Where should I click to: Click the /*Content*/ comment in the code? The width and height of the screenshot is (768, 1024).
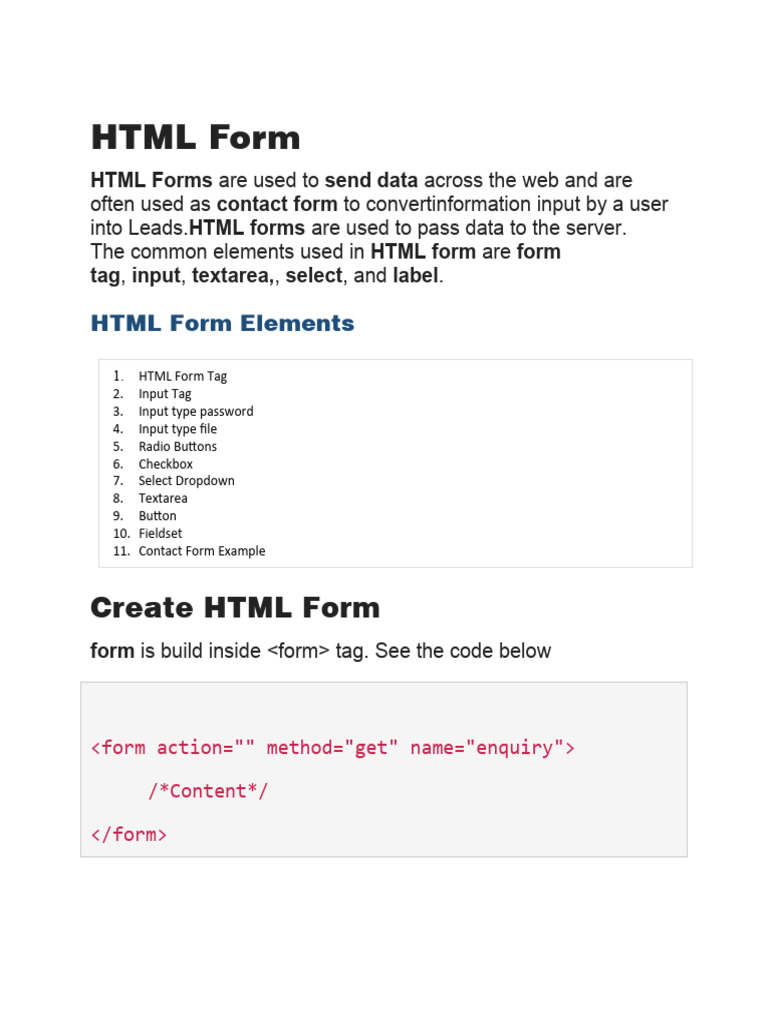pos(208,791)
